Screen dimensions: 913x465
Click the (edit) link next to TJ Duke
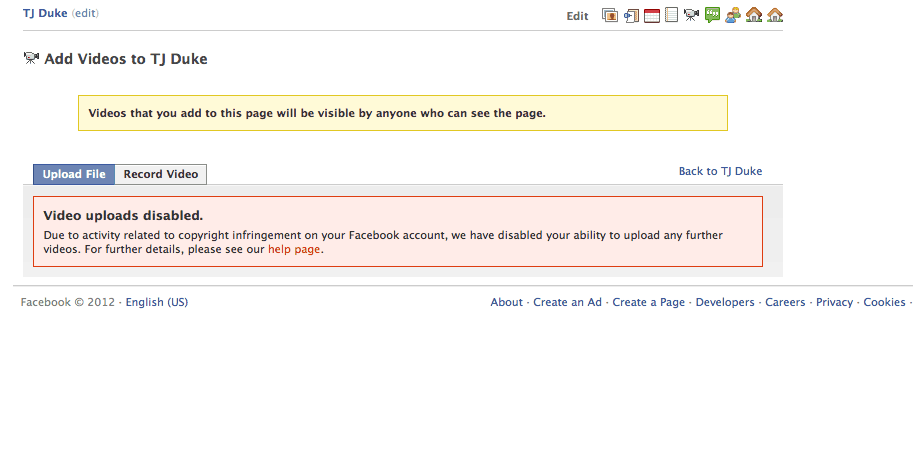point(85,13)
